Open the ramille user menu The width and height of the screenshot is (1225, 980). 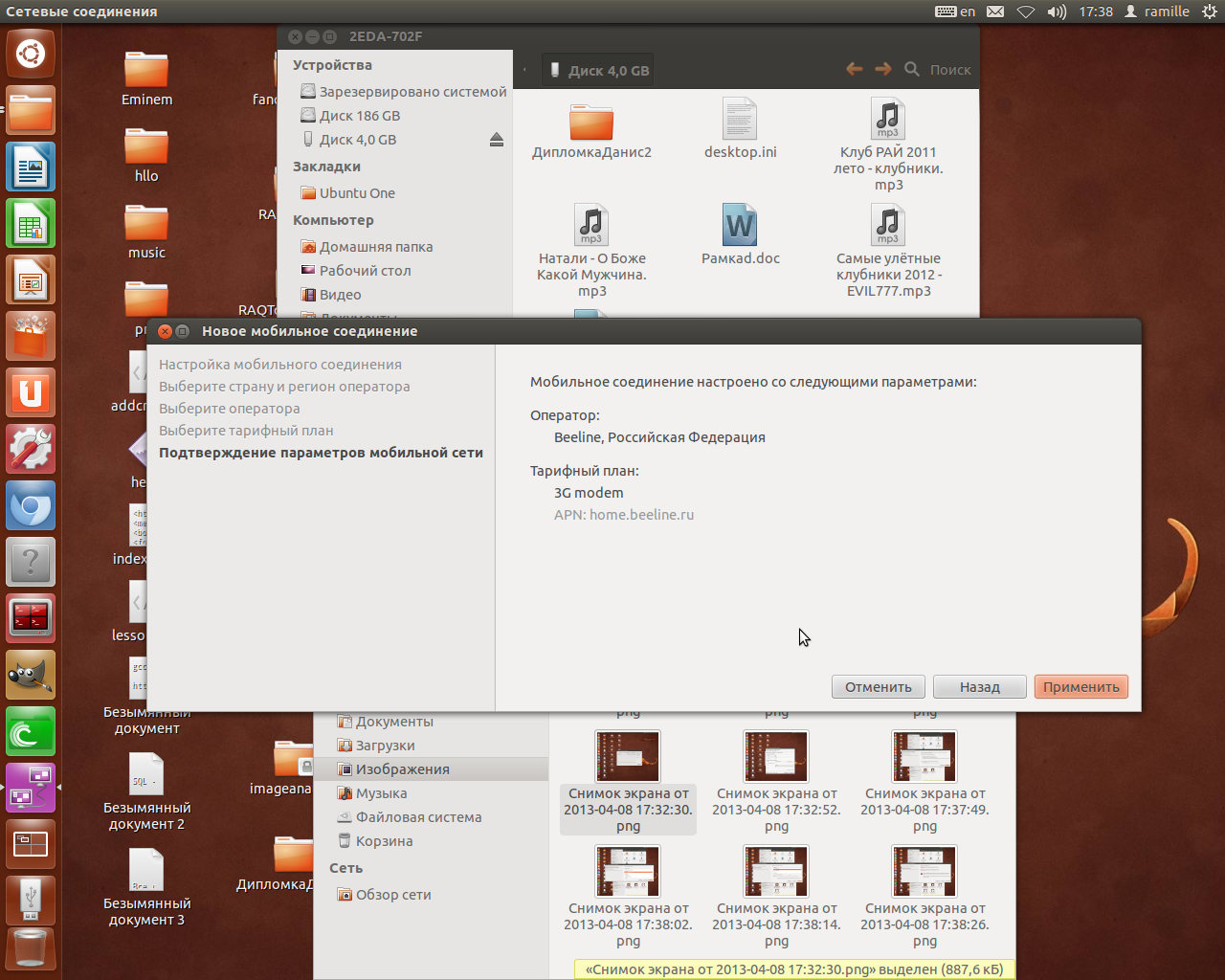click(x=1159, y=11)
